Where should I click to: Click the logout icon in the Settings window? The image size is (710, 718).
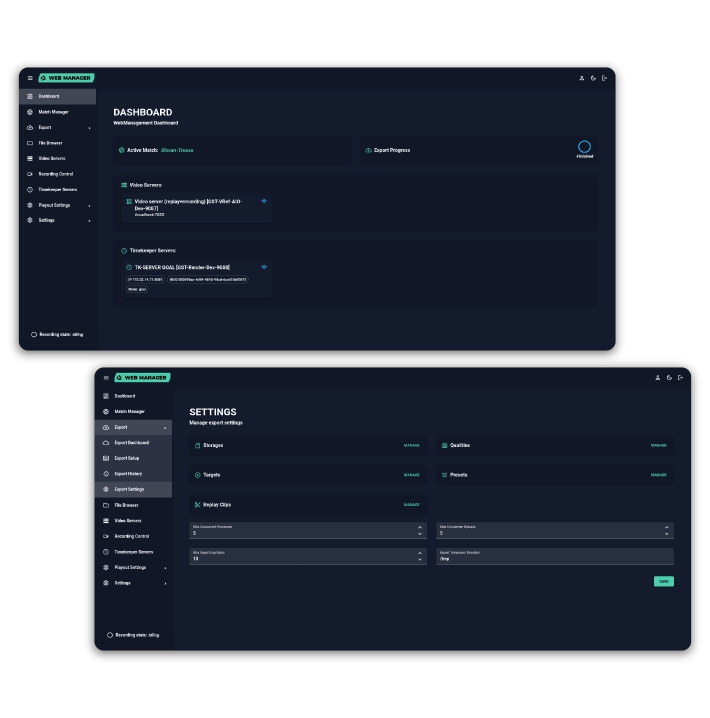(681, 378)
